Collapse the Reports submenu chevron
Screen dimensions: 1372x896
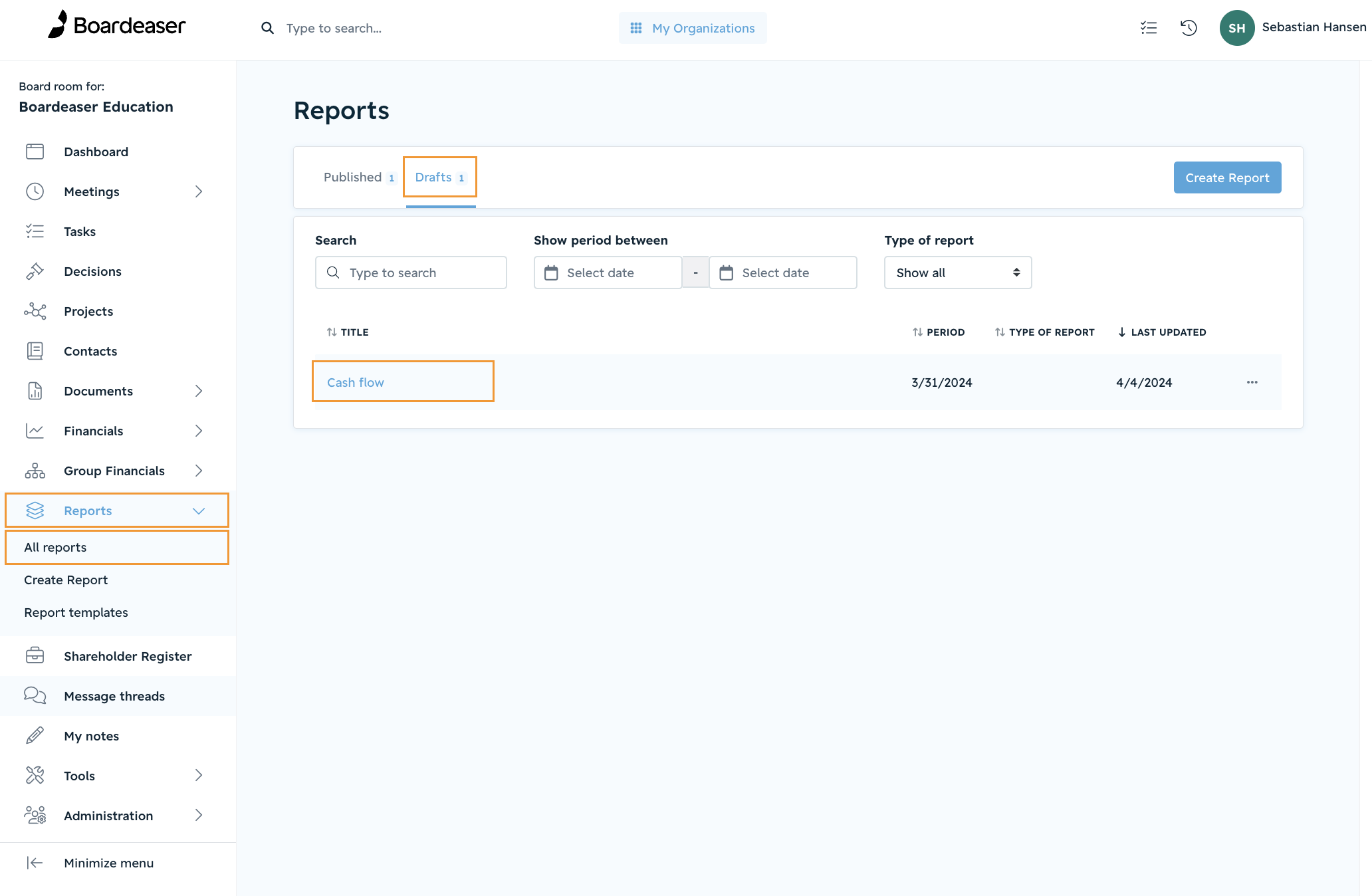coord(199,510)
